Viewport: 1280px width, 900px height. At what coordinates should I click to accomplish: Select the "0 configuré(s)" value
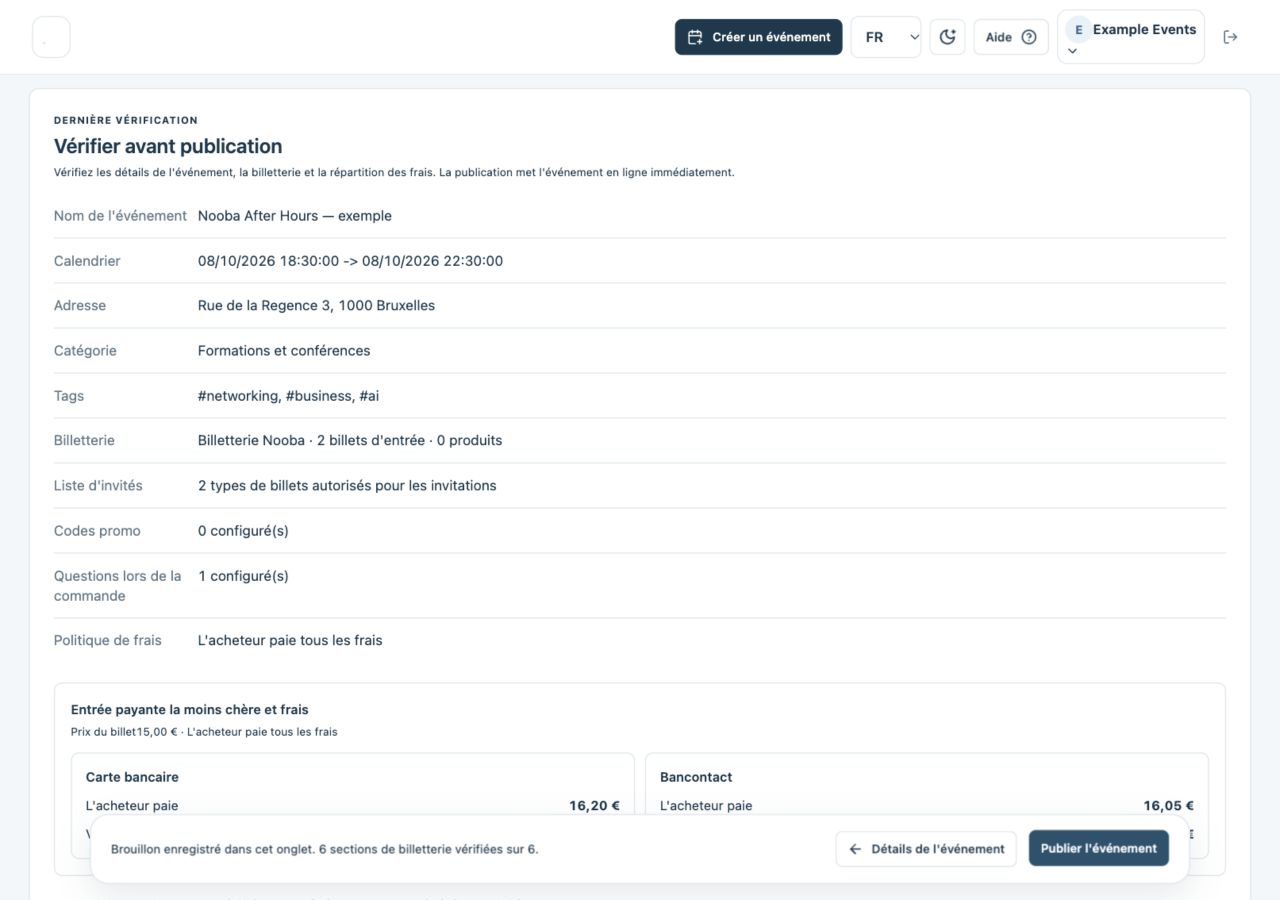click(243, 531)
